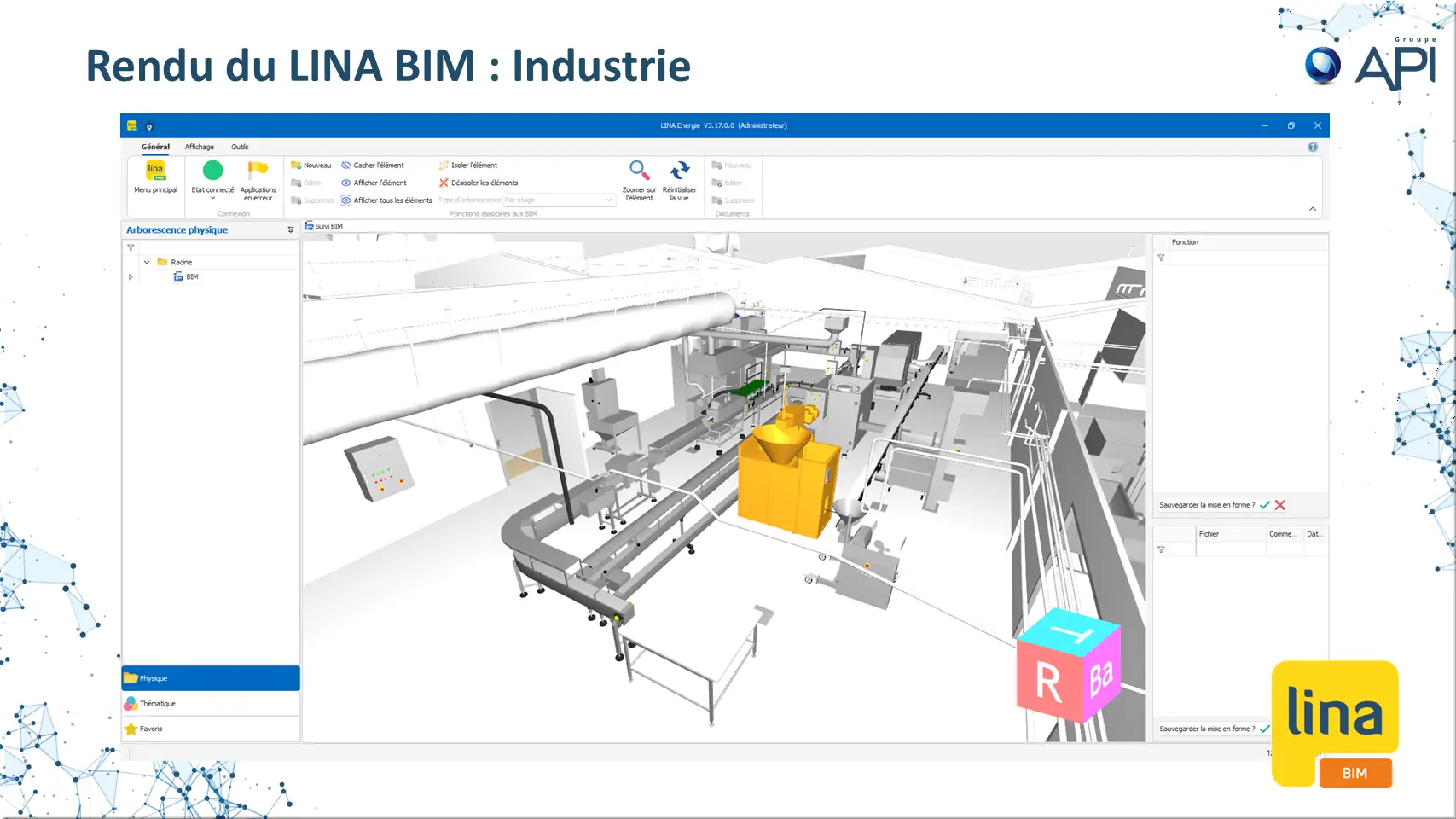
Task: Click the pink R face of view cube
Action: [1051, 682]
